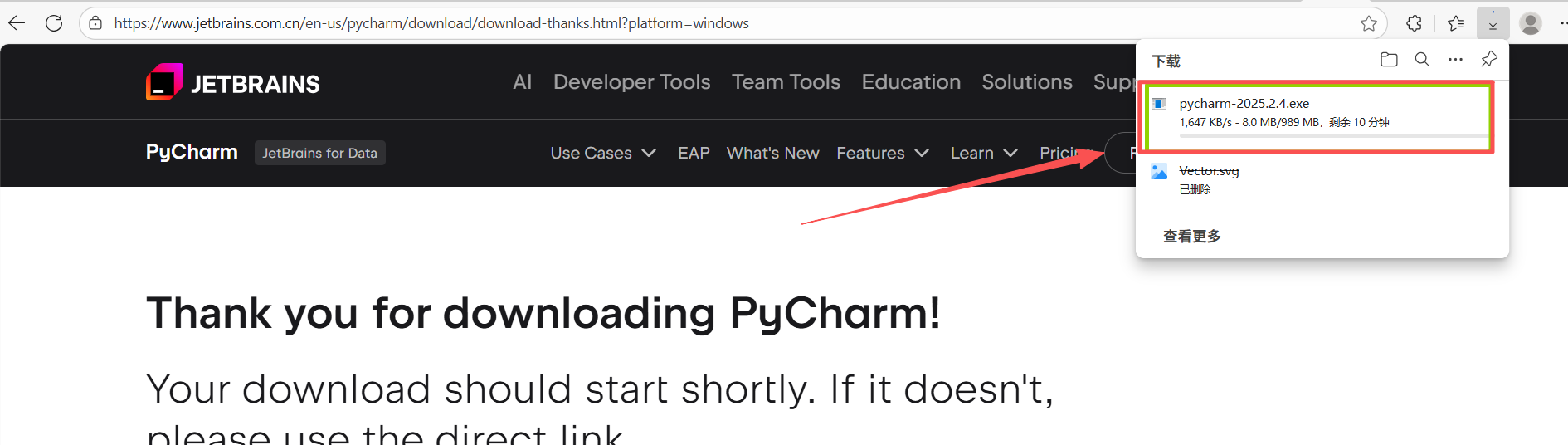
Task: Click the Thank you for downloading heading
Action: [x=543, y=313]
